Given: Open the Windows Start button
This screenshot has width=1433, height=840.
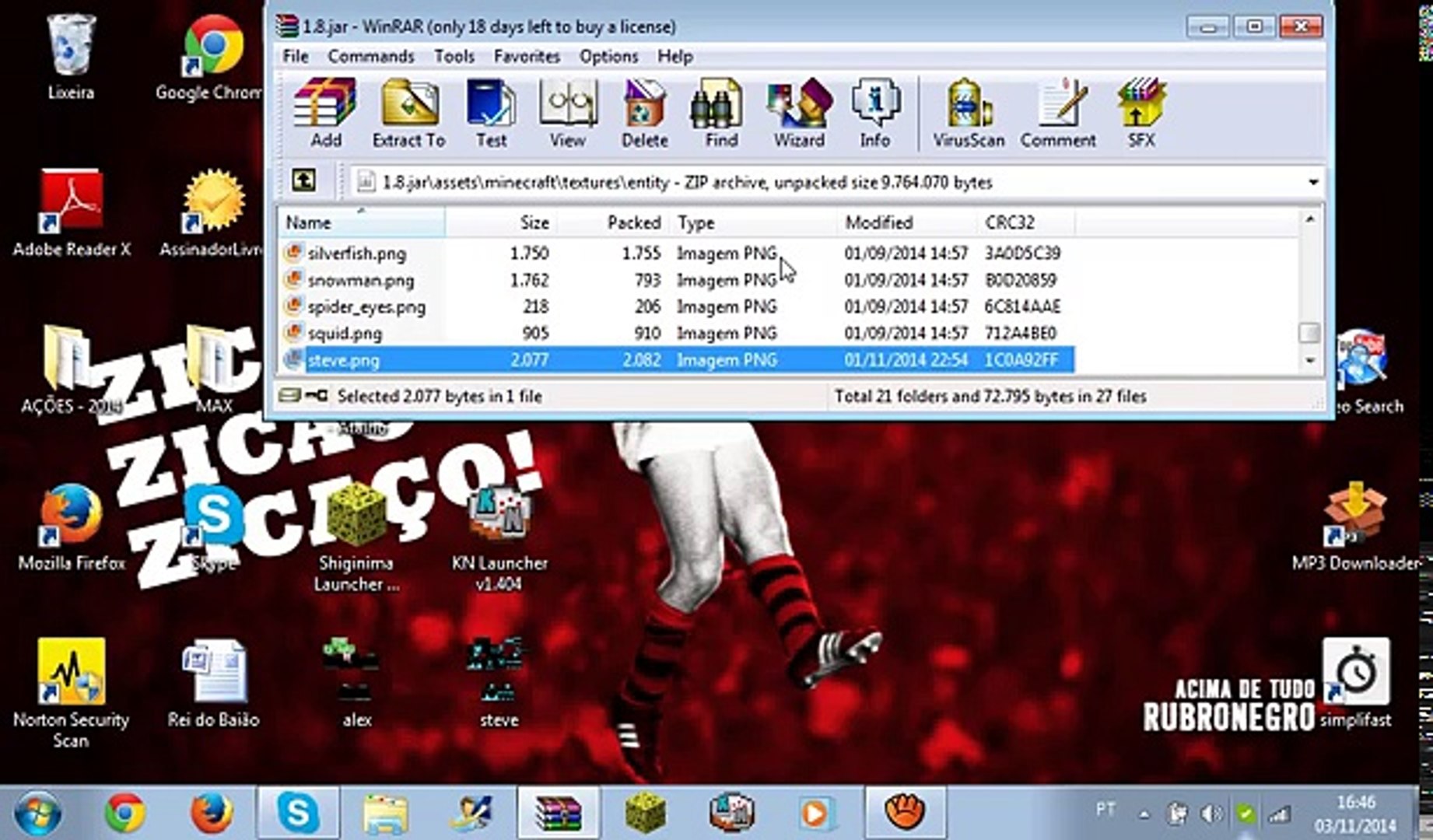Looking at the screenshot, I should pos(37,813).
